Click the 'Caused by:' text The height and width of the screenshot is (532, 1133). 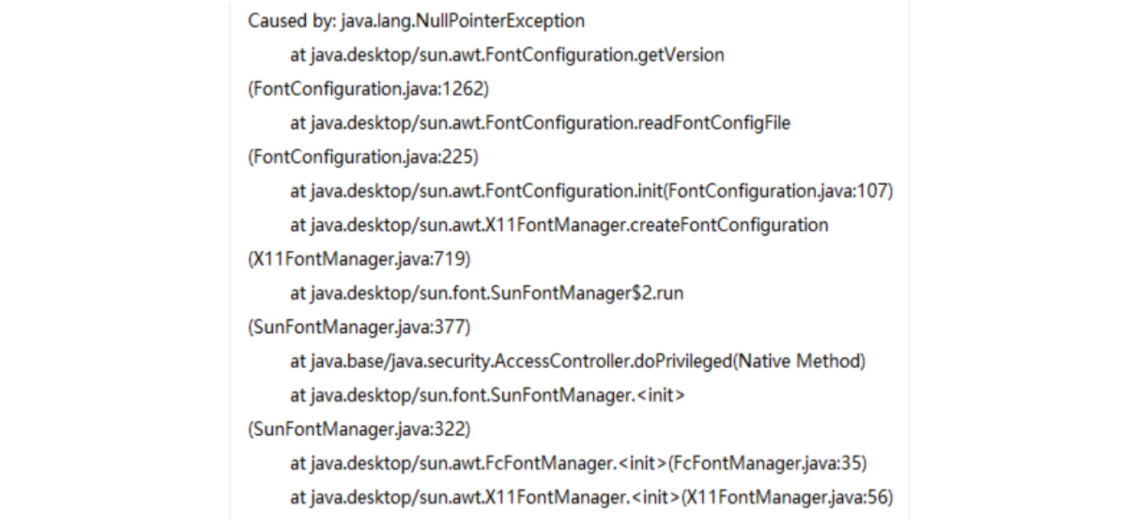tap(291, 21)
